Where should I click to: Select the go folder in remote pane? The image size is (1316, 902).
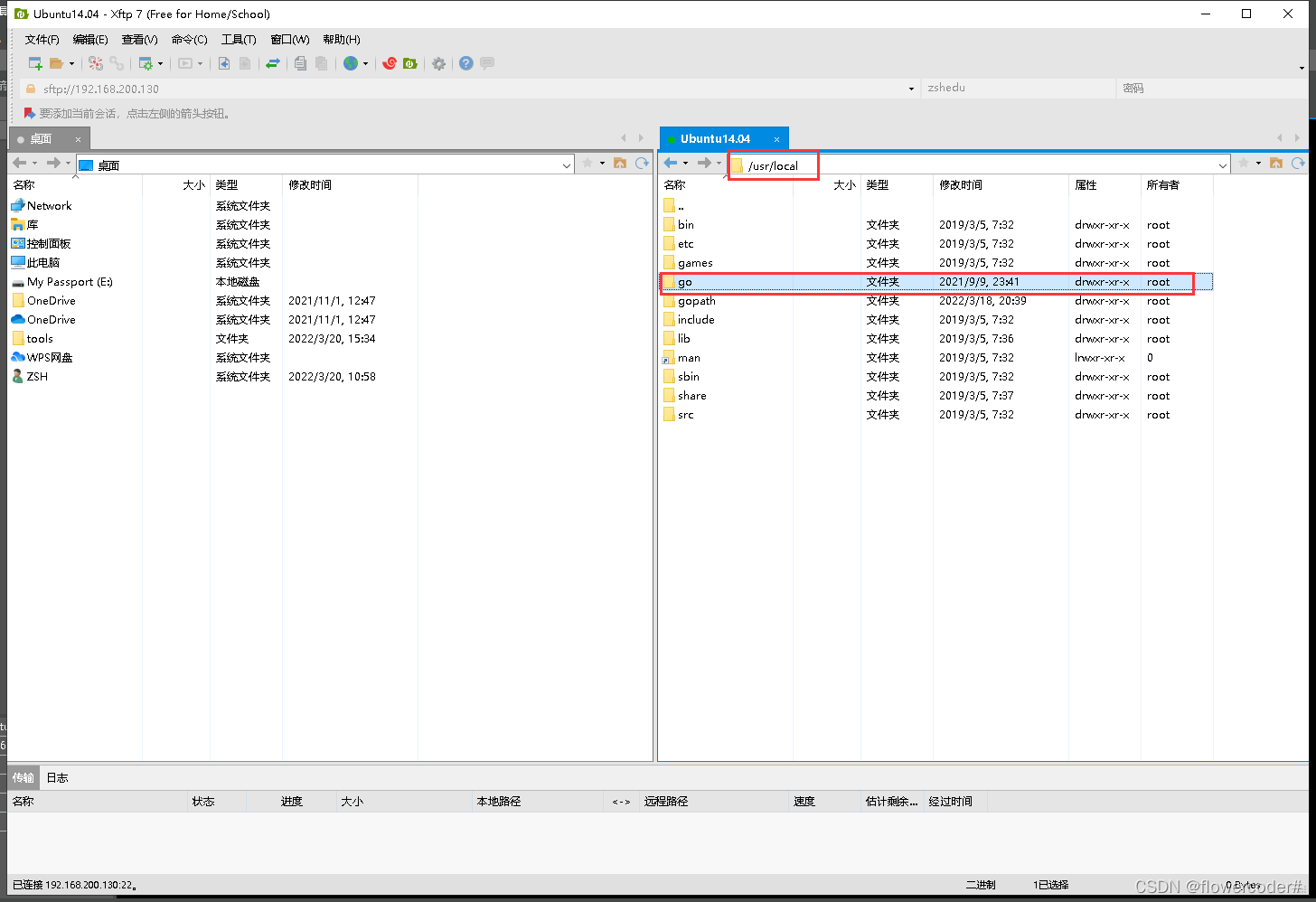[936, 282]
